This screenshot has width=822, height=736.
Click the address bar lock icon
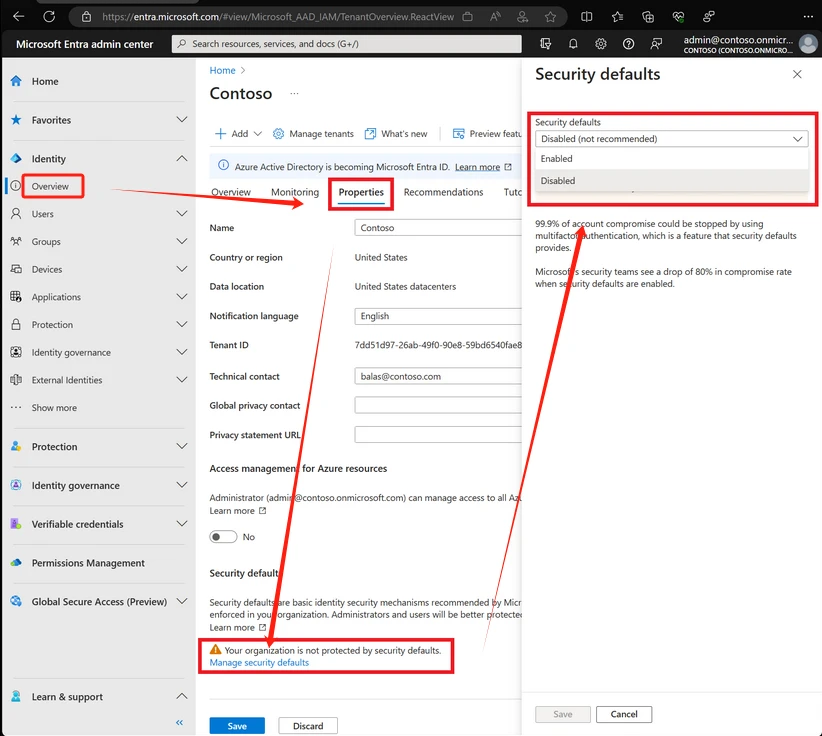pyautogui.click(x=86, y=17)
